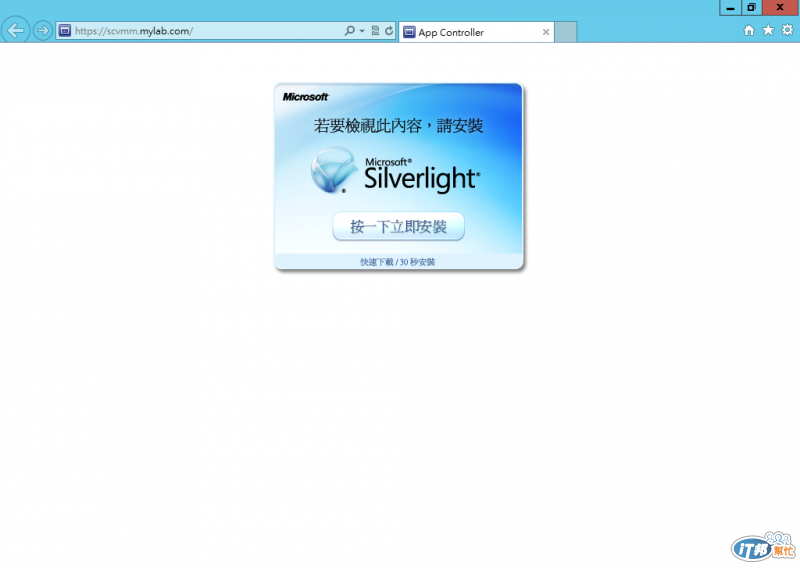This screenshot has width=800, height=568.
Task: Minimize the browser window
Action: 731,8
